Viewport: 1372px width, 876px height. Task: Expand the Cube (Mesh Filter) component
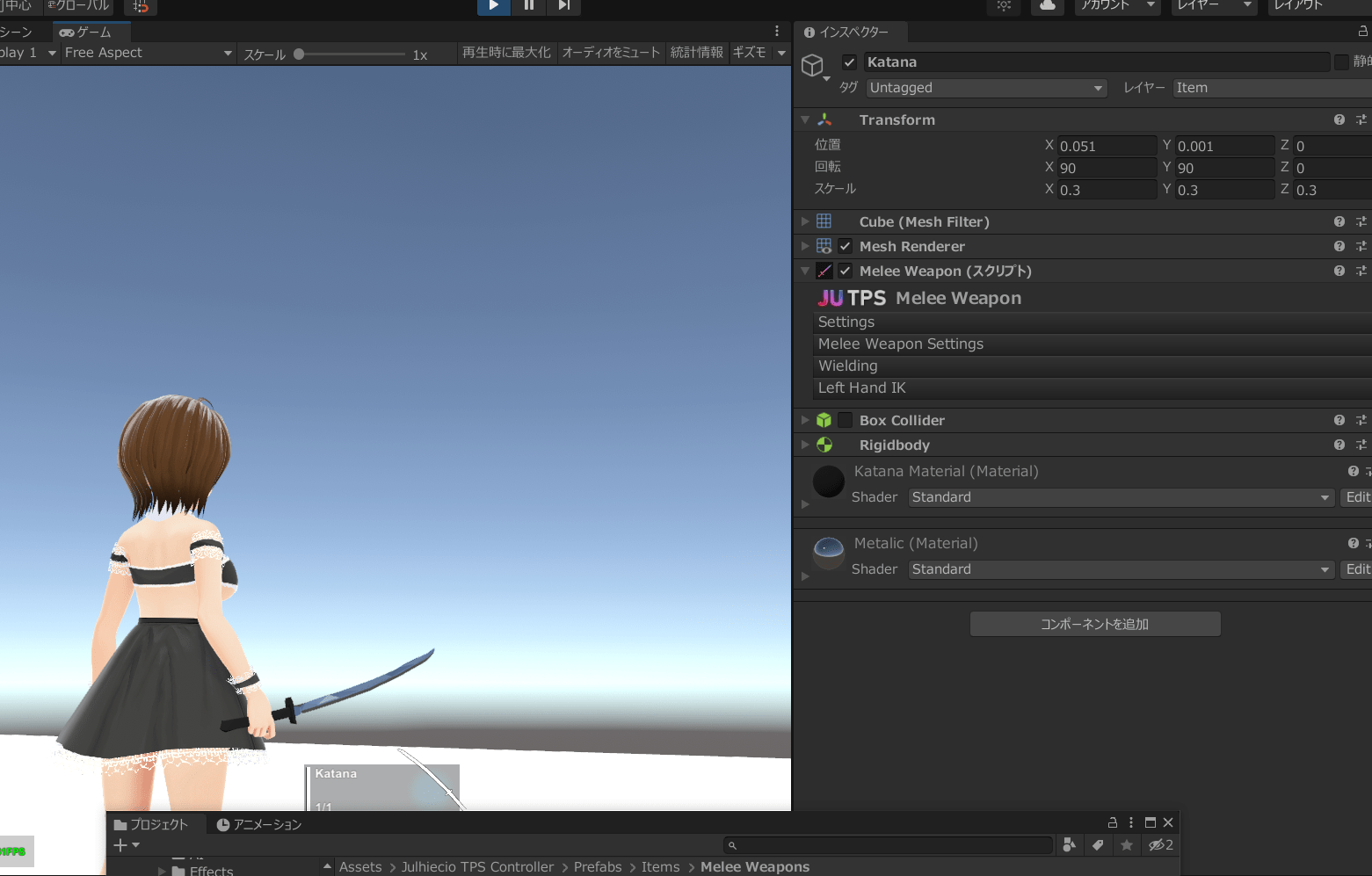click(x=804, y=221)
